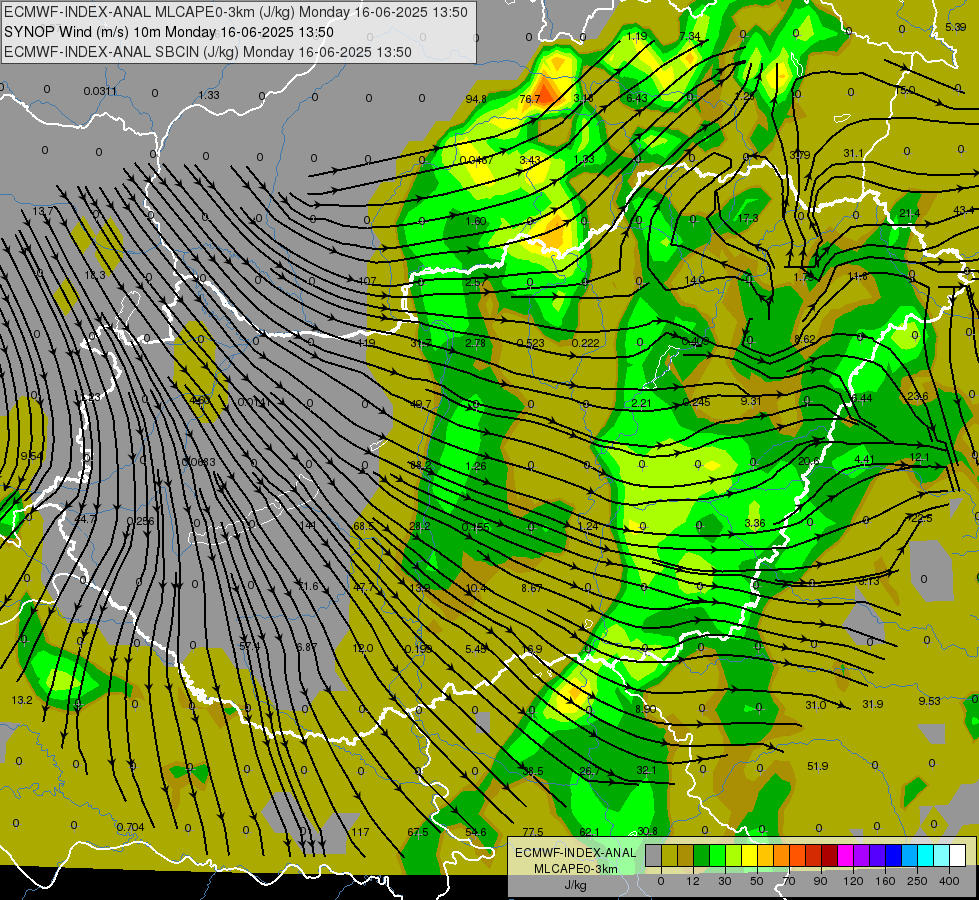
Task: Click the map value 16.9
Action: pyautogui.click(x=531, y=649)
